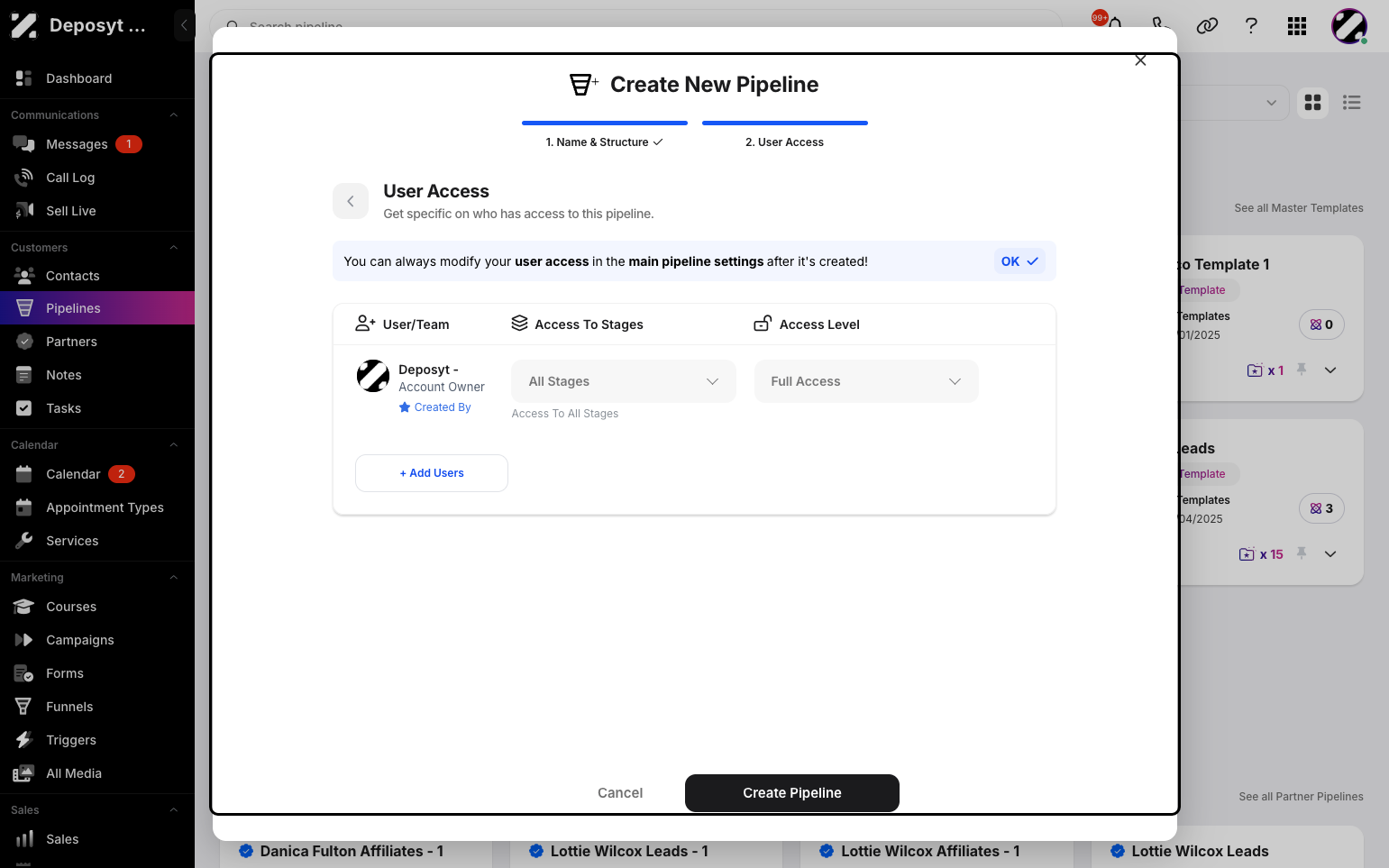Open See all Master Templates link
This screenshot has width=1389, height=868.
[x=1299, y=208]
